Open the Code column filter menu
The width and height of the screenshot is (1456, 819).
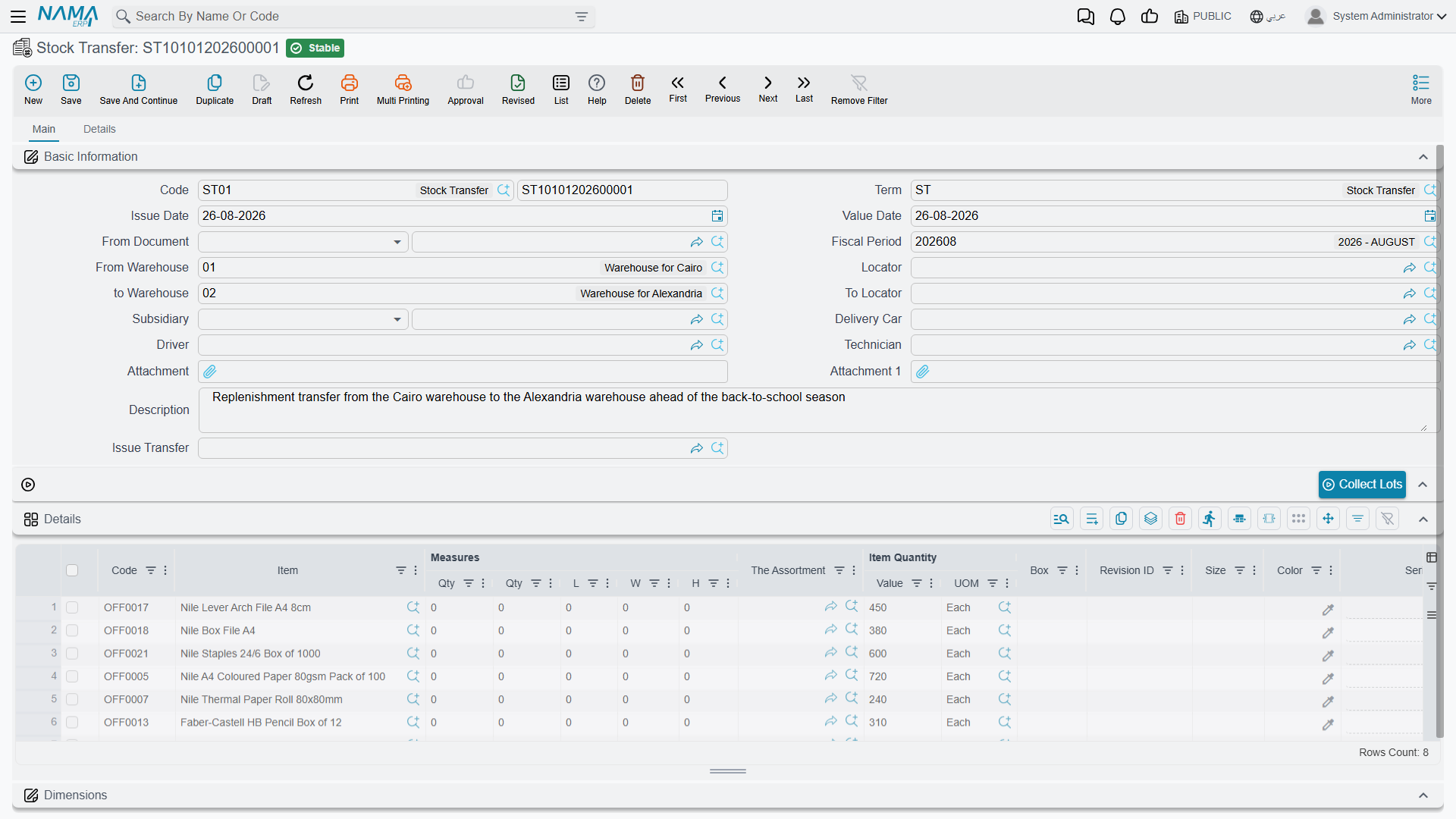click(151, 570)
